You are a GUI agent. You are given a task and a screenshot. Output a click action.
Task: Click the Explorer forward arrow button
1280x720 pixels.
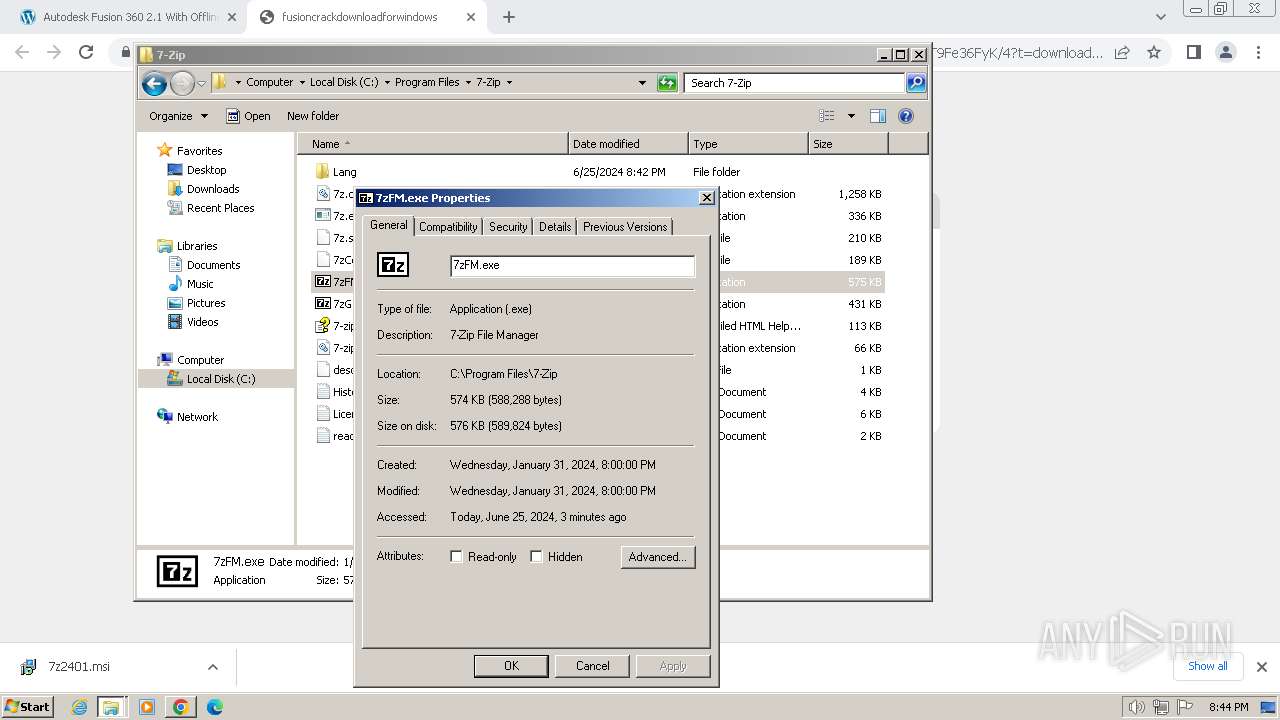182,83
